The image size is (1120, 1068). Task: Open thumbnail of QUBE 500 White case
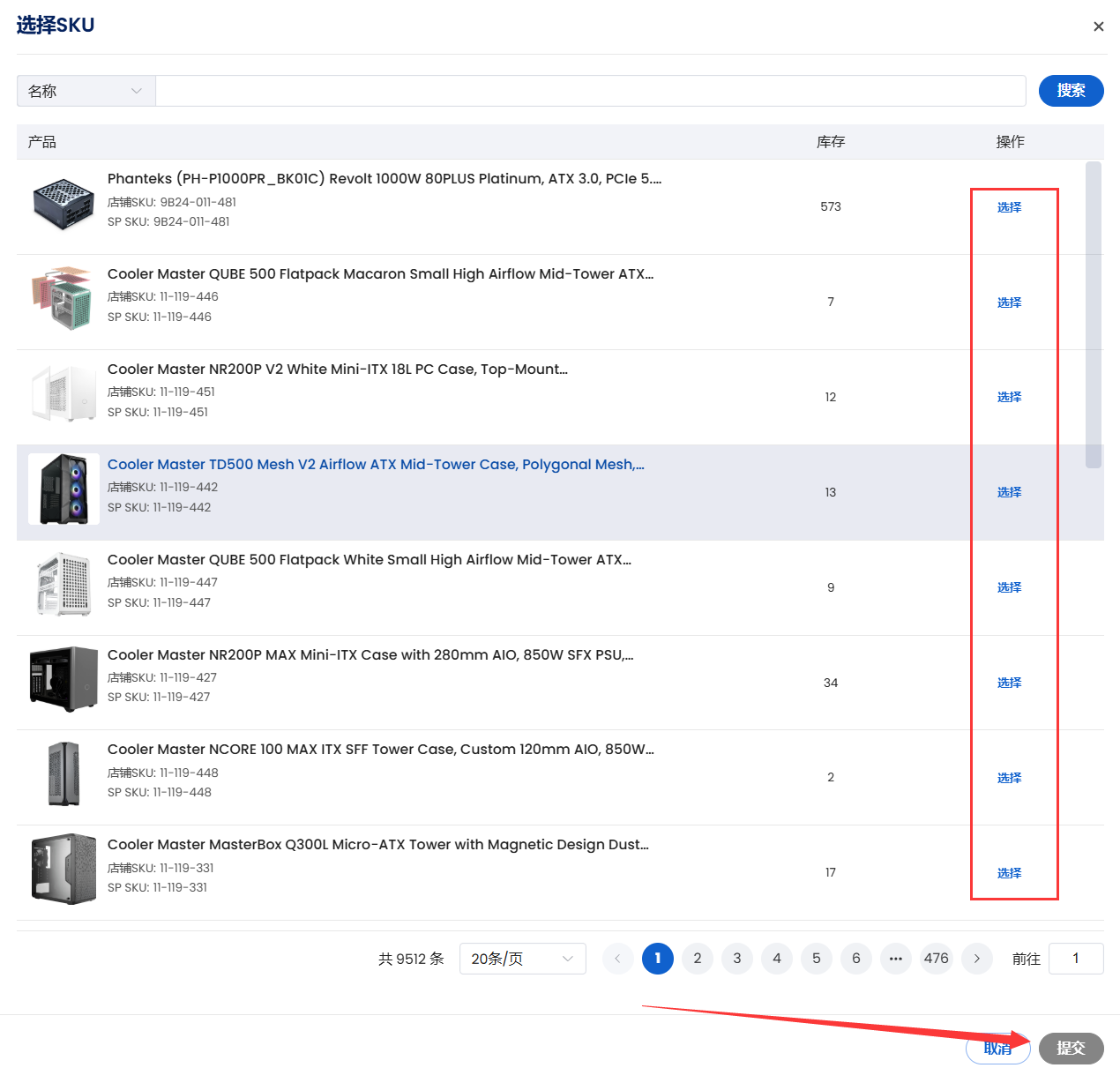pos(63,585)
